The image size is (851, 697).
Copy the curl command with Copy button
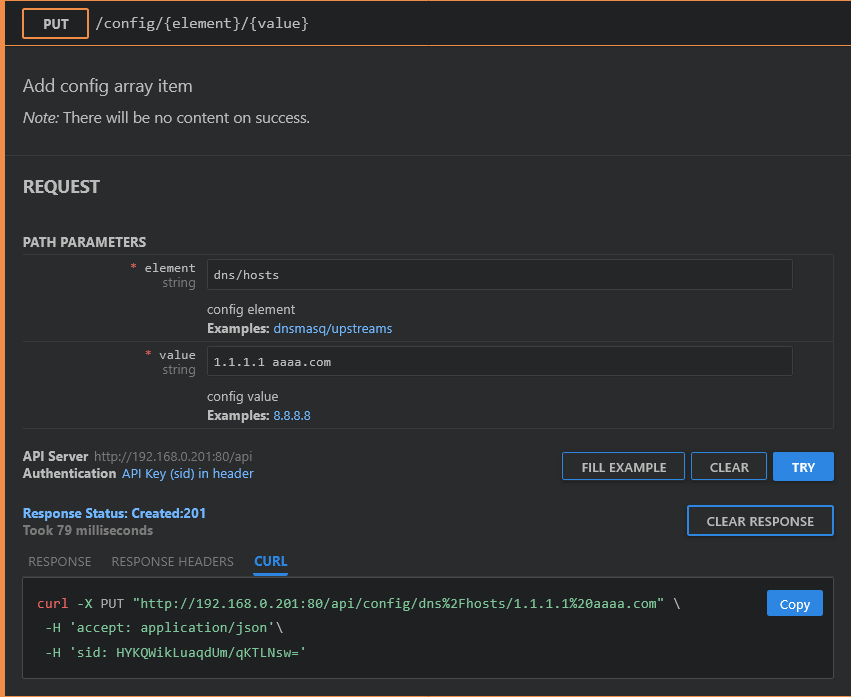click(x=794, y=604)
